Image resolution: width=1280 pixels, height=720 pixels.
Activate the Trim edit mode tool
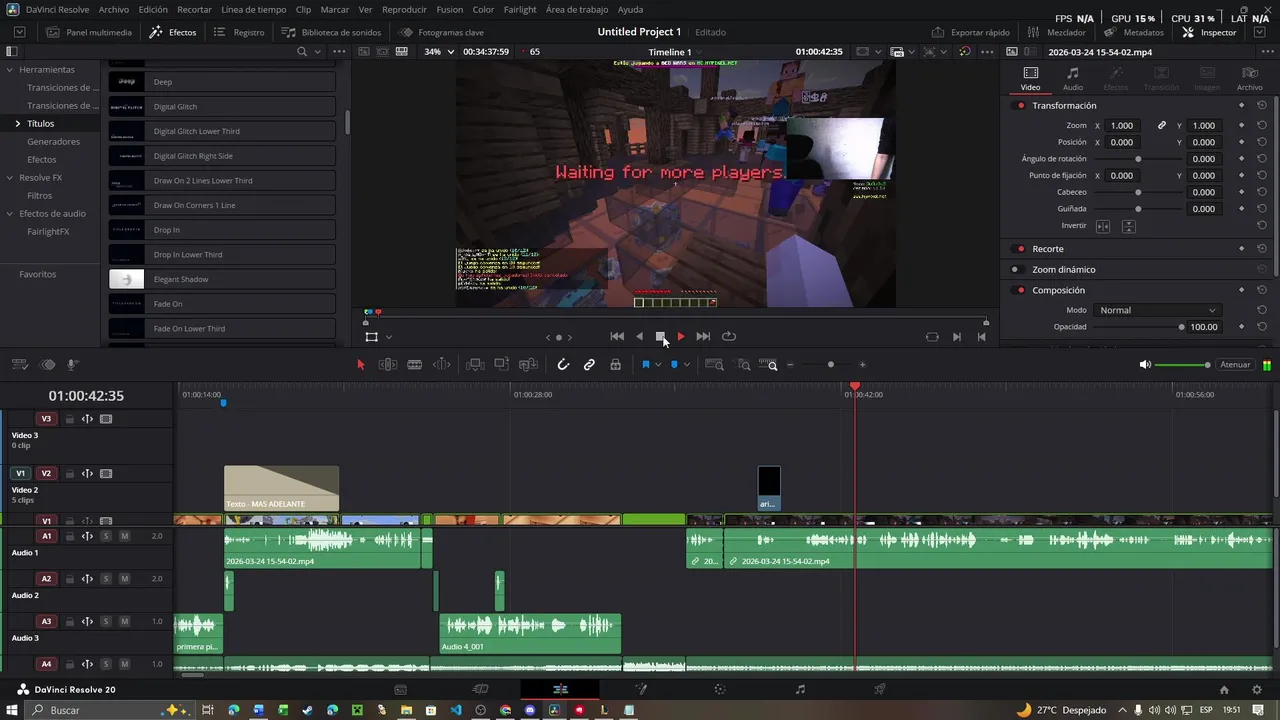point(387,365)
